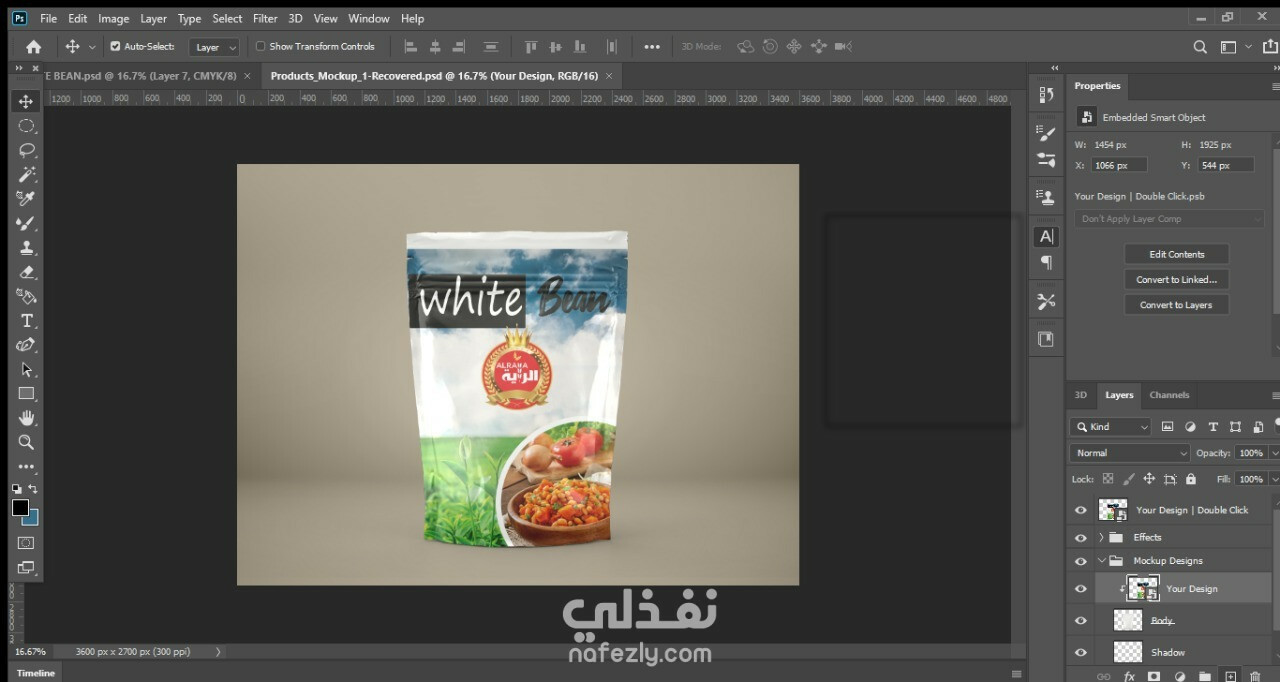Screen dimensions: 1280x682
Task: Switch to Products_Mockup_1-Recovered.psd document tab
Action: pyautogui.click(x=434, y=76)
